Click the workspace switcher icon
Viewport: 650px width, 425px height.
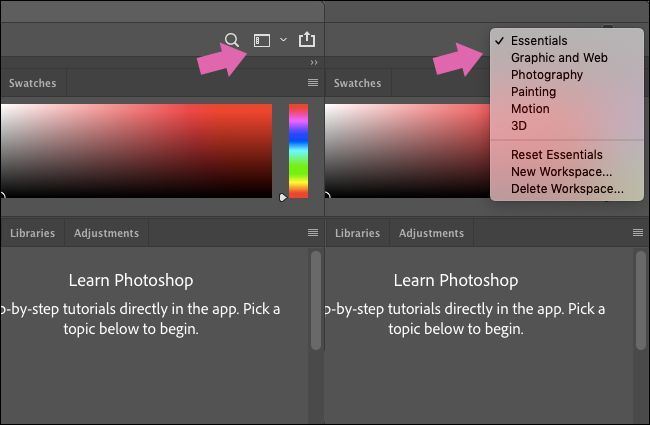(261, 40)
